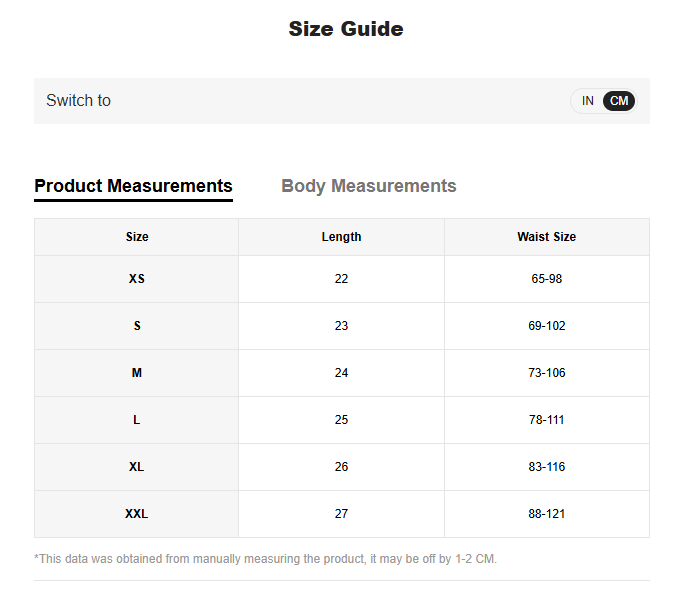The width and height of the screenshot is (677, 589).
Task: Click the Waist Size column header
Action: (546, 237)
